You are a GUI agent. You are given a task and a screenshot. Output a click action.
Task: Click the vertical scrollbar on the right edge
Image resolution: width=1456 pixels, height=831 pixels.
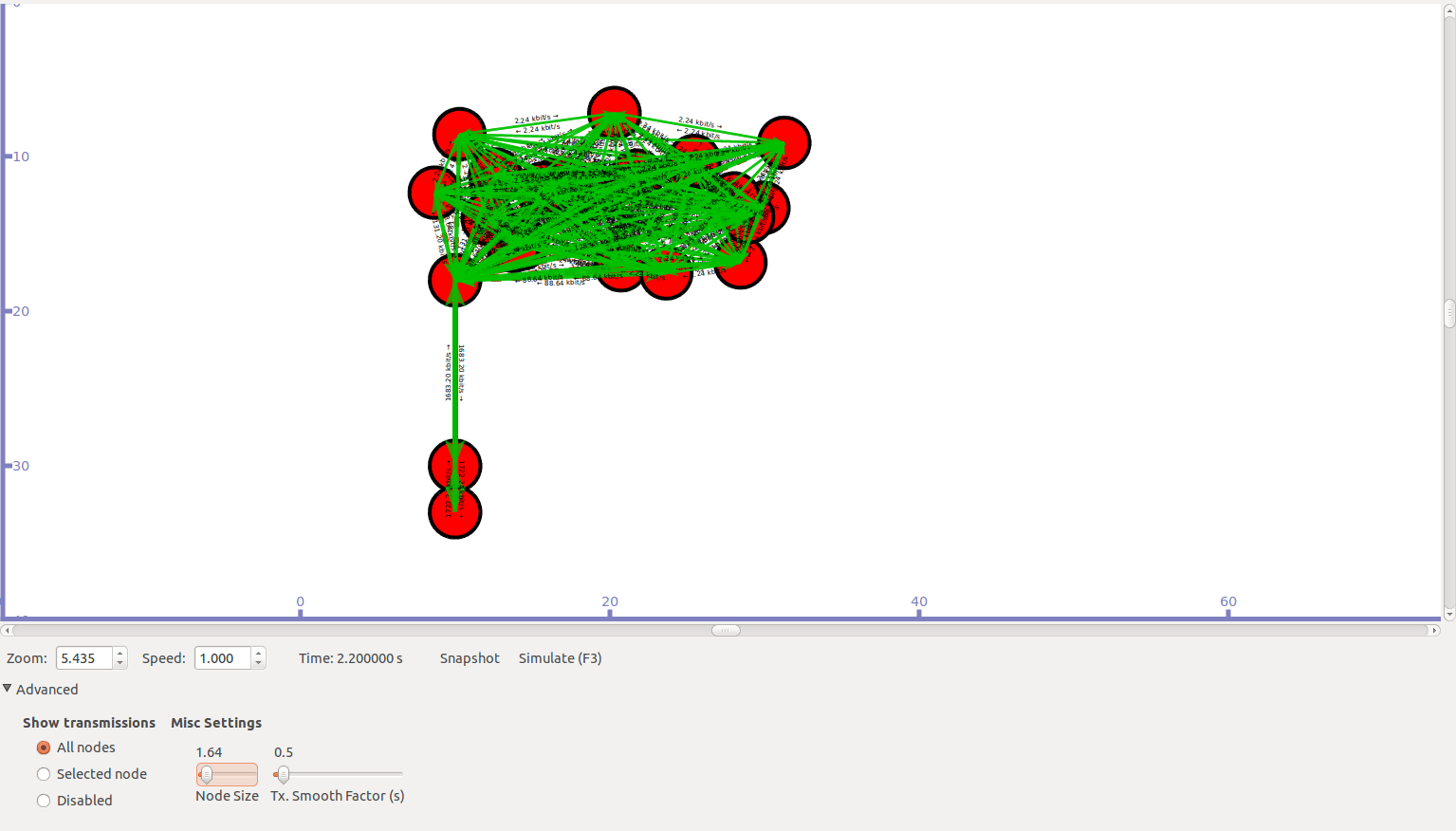point(1448,313)
